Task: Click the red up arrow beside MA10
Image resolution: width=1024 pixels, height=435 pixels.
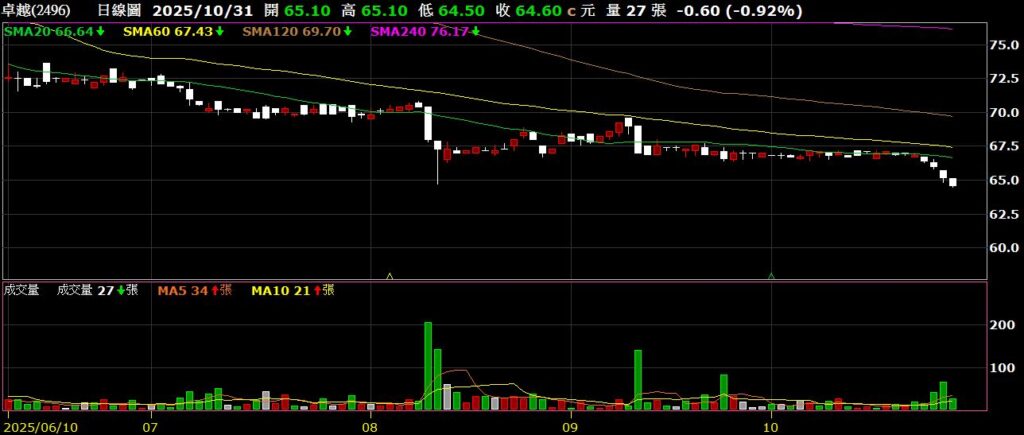Action: pos(315,290)
